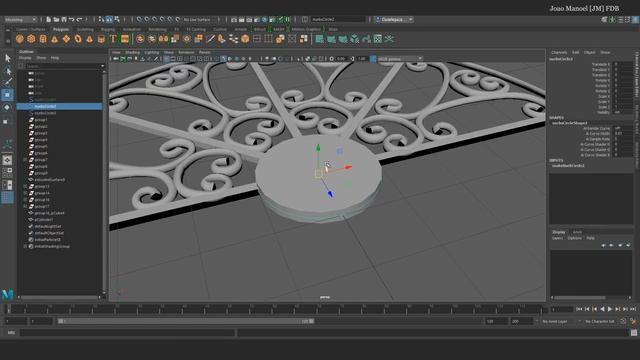640x360 pixels.
Task: Open the Outliner Help menu
Action: 55,58
